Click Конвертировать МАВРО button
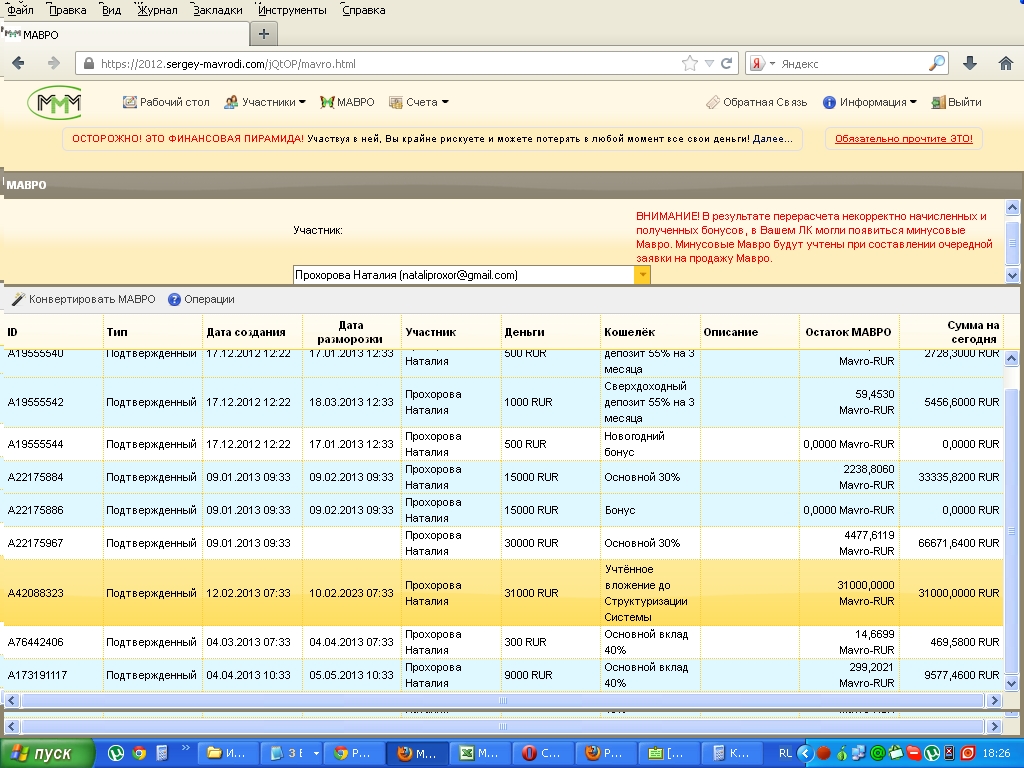This screenshot has width=1024, height=768. [x=84, y=299]
